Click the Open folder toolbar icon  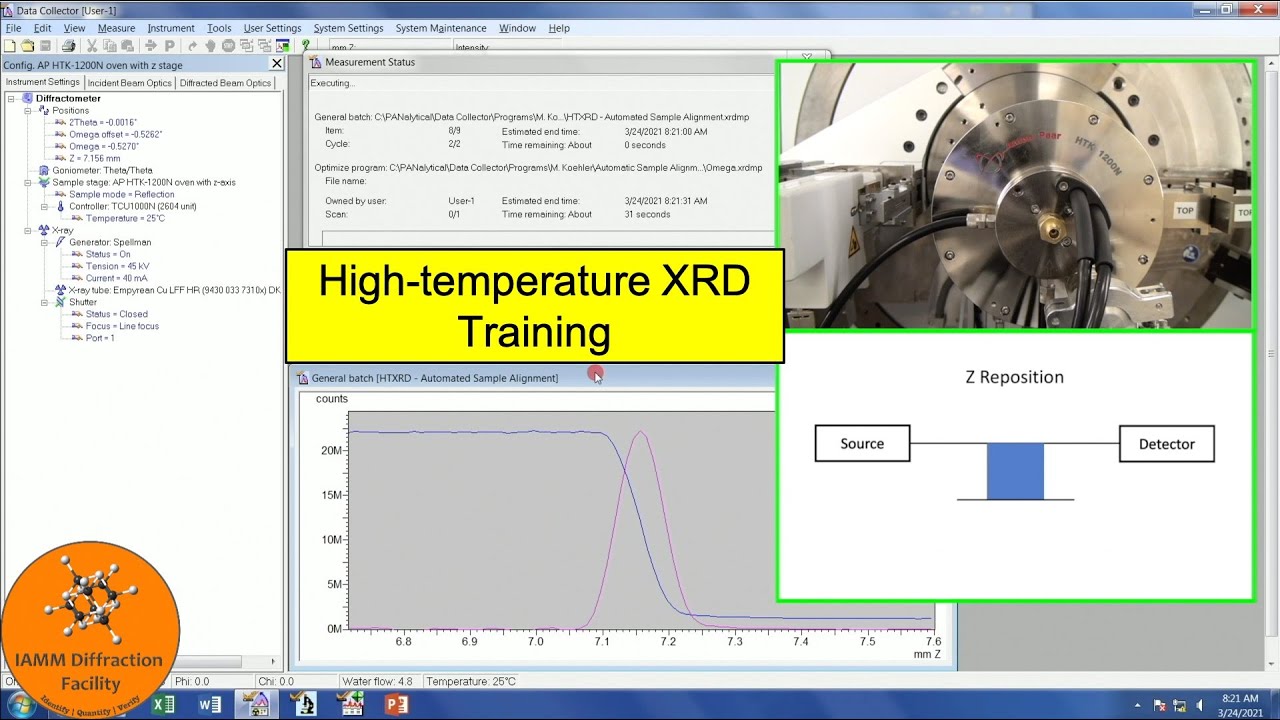(x=28, y=45)
